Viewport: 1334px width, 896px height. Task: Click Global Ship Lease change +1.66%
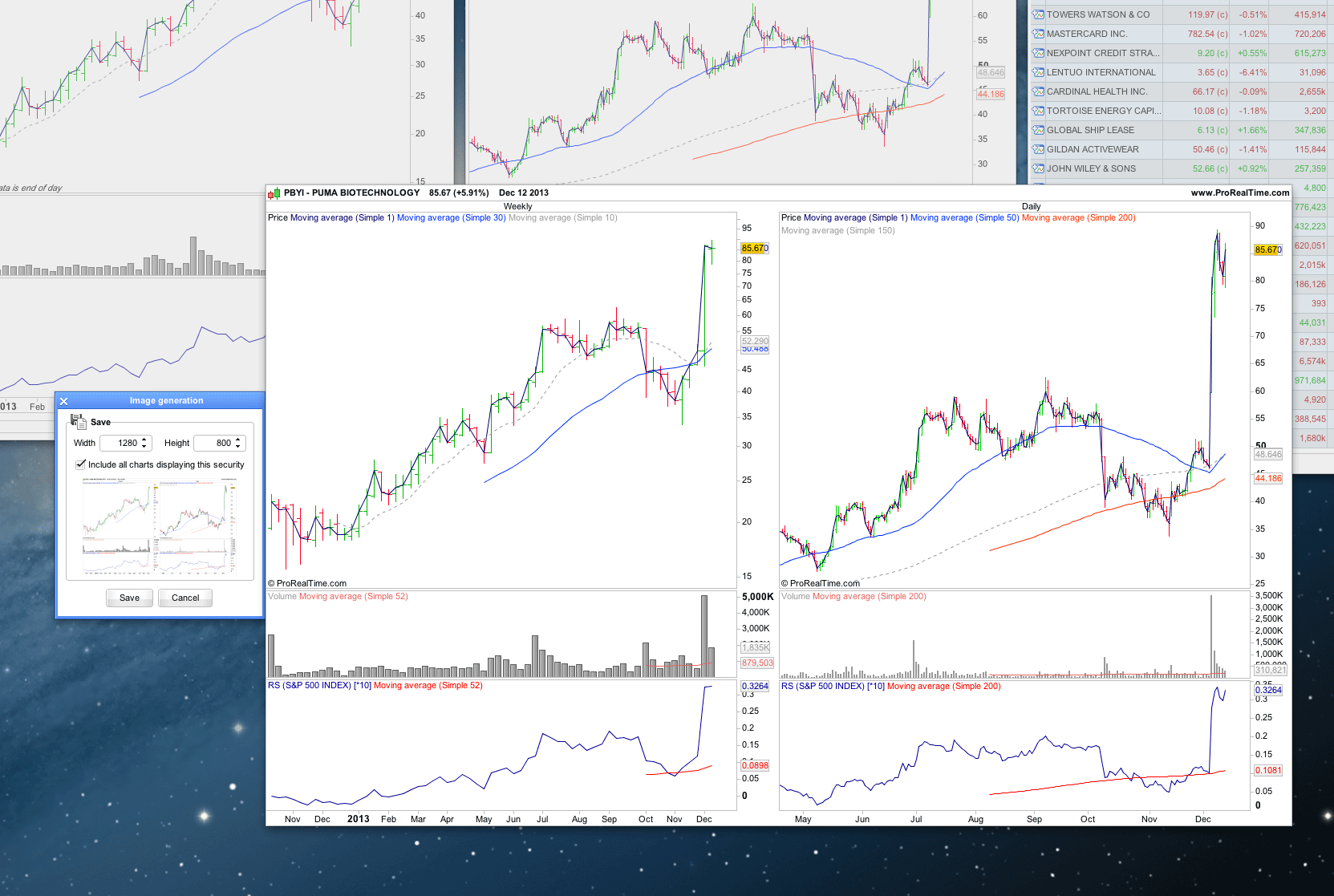[1252, 130]
